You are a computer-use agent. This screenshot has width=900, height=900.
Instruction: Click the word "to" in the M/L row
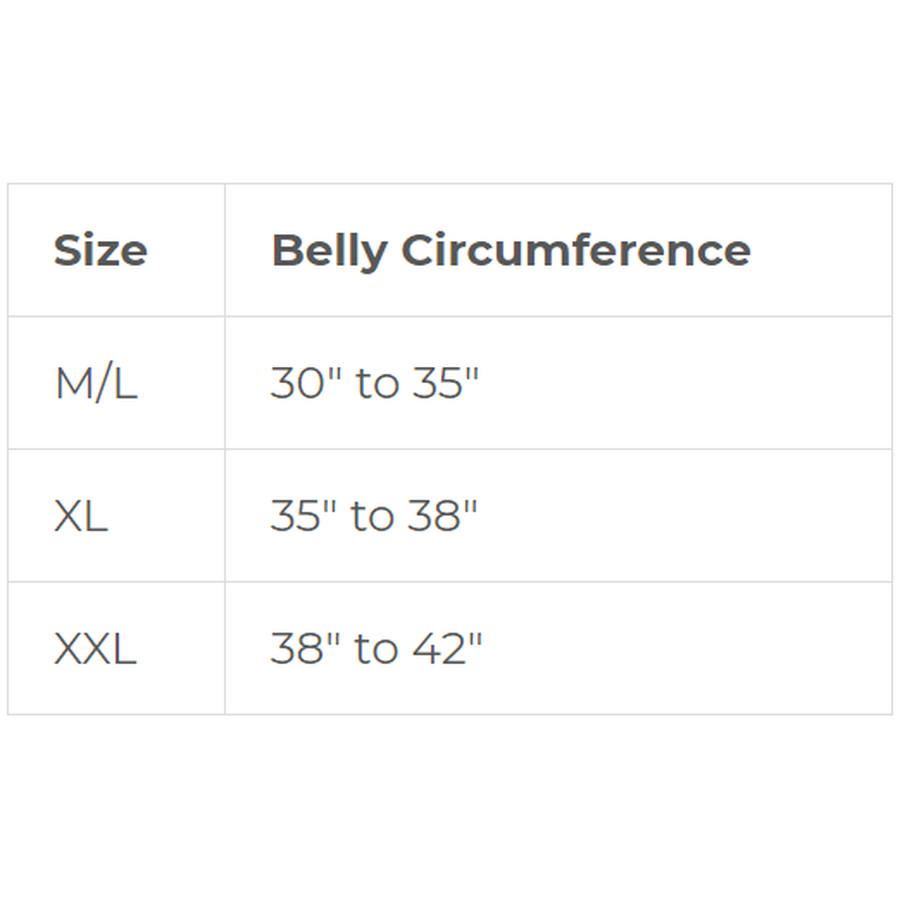377,383
